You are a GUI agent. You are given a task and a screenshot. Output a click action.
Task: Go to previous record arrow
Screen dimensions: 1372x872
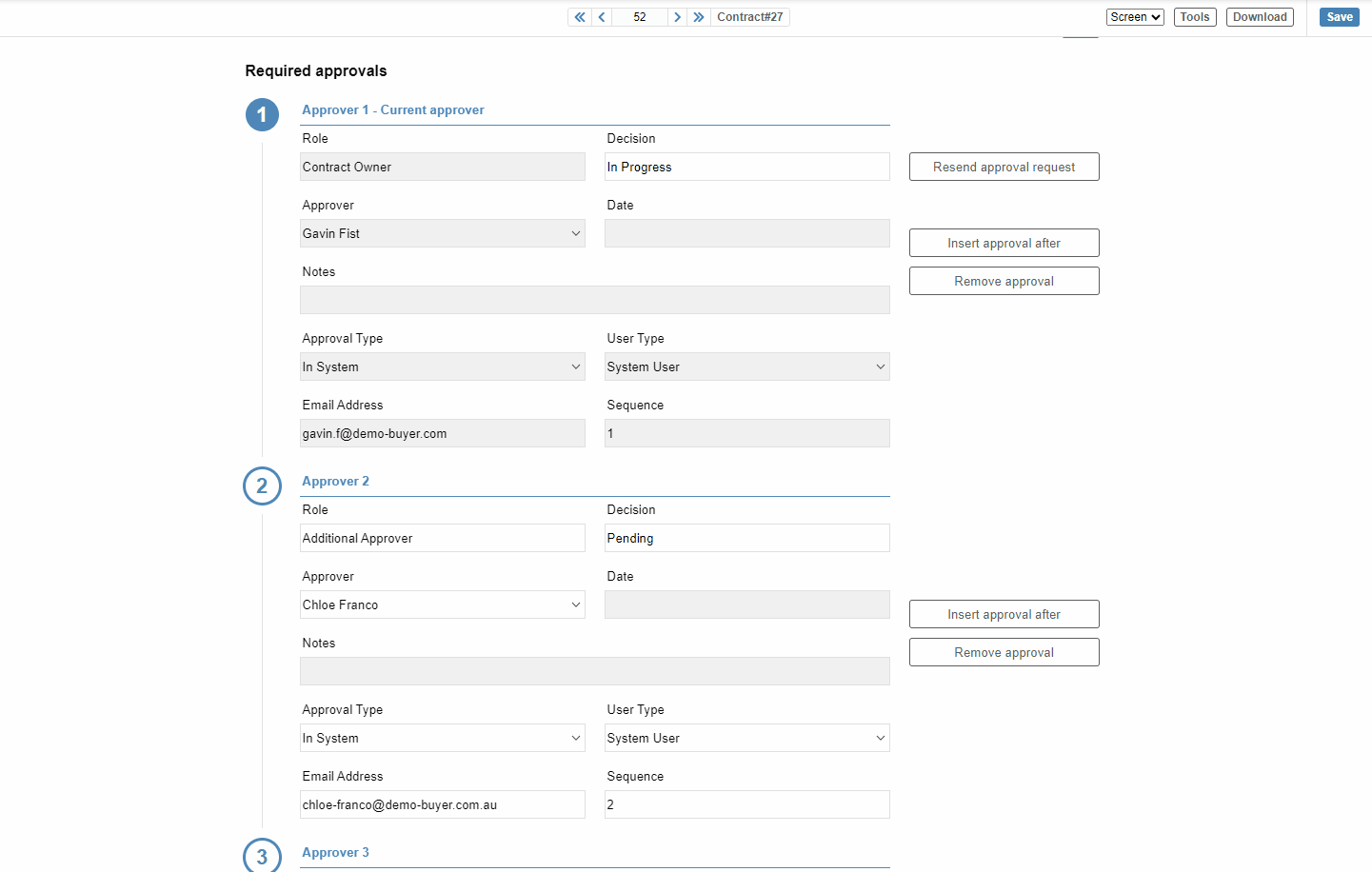602,17
